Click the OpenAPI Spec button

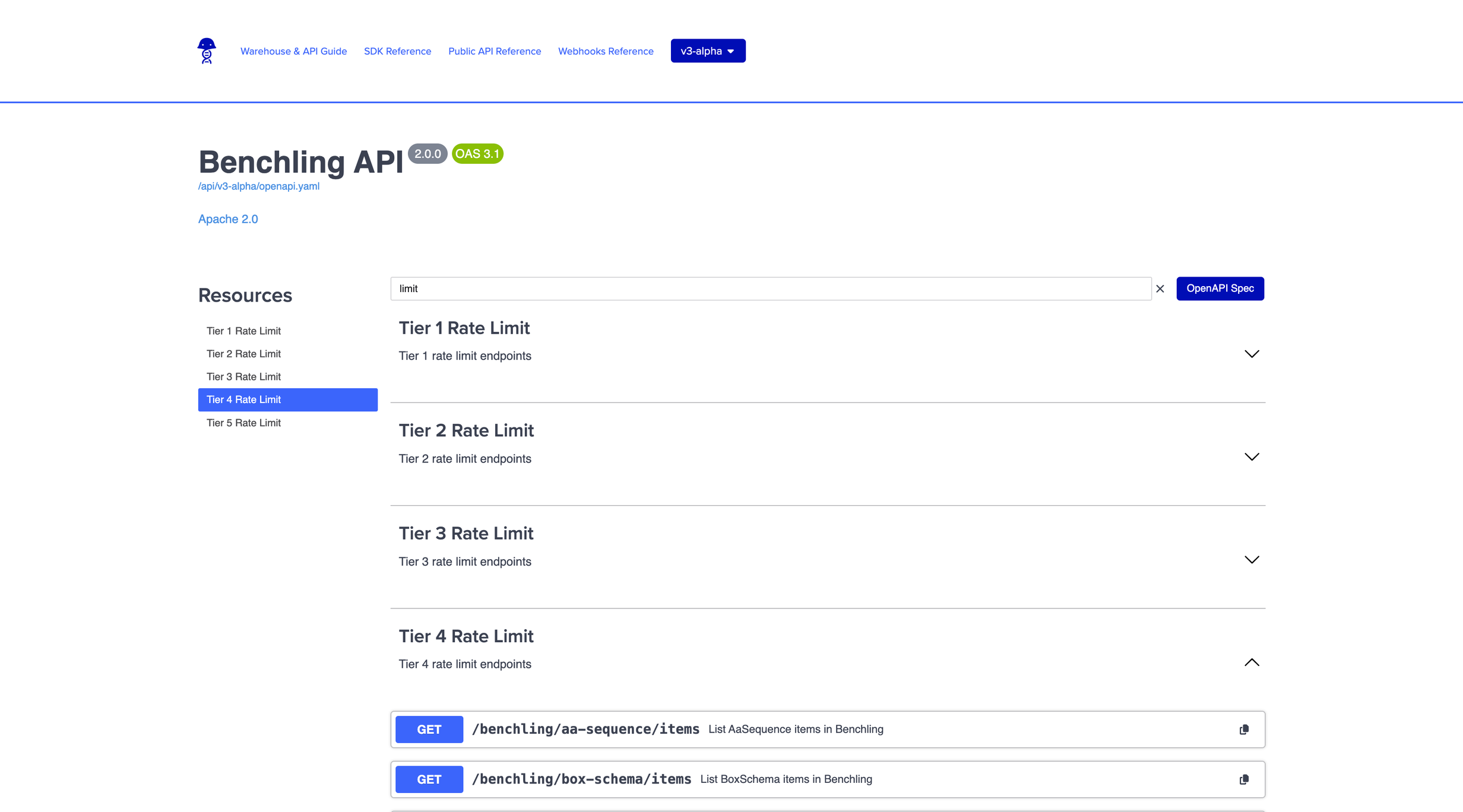pyautogui.click(x=1220, y=288)
